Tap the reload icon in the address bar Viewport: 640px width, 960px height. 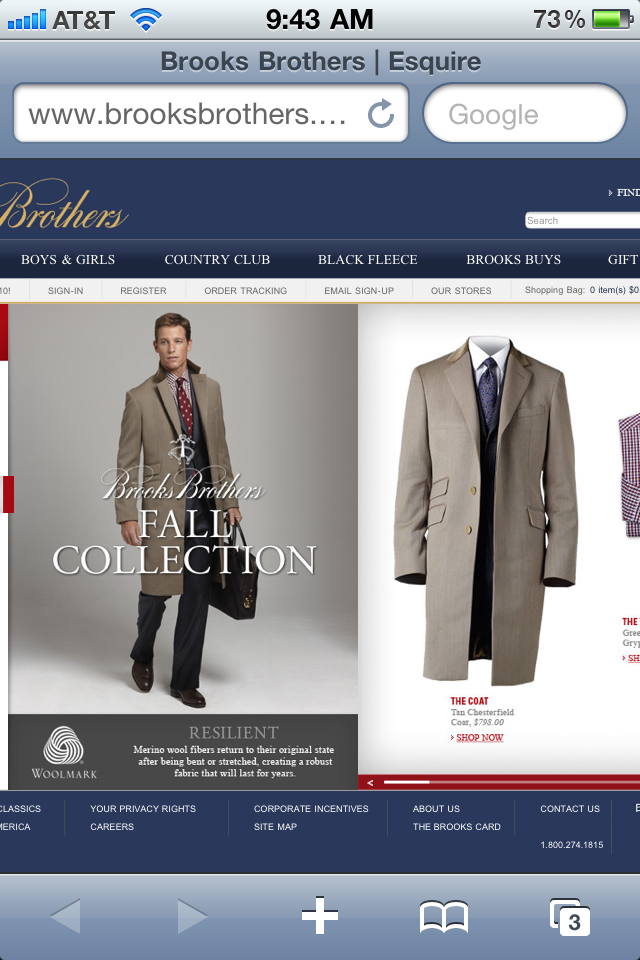tap(380, 114)
